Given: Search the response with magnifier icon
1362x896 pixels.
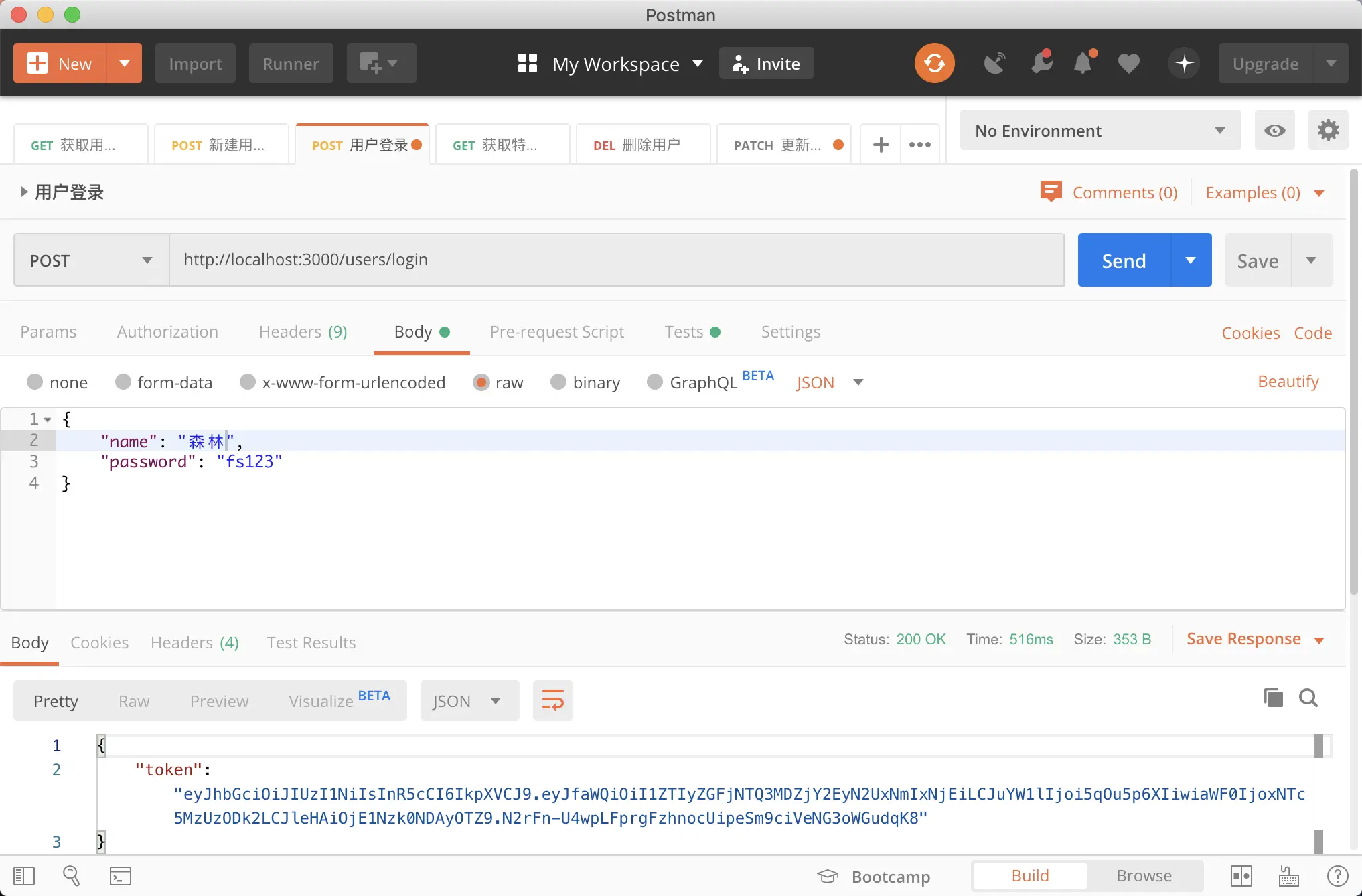Looking at the screenshot, I should [x=1308, y=698].
